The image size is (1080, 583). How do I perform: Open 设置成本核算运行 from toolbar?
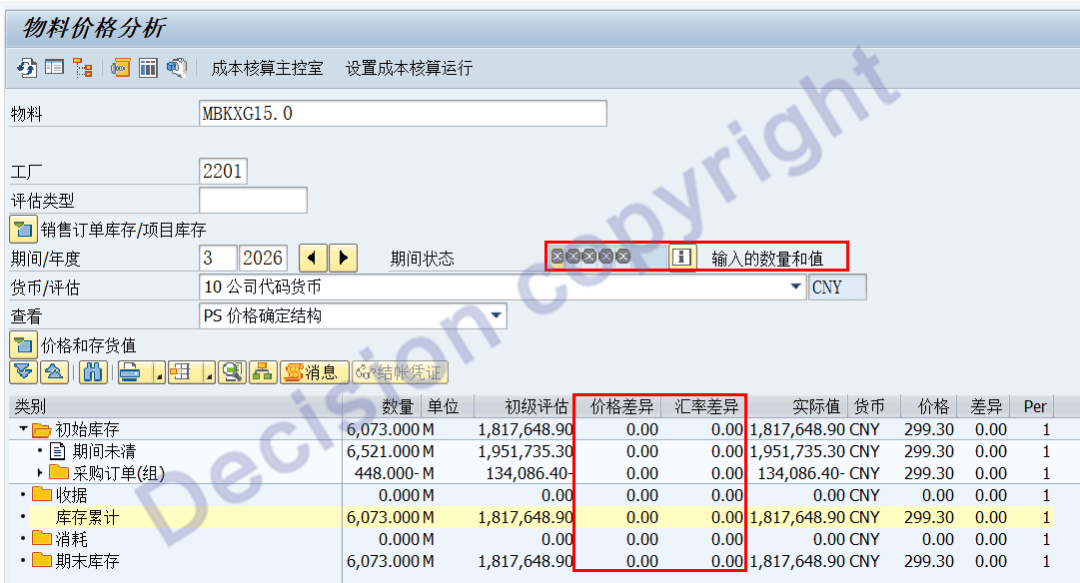[409, 68]
